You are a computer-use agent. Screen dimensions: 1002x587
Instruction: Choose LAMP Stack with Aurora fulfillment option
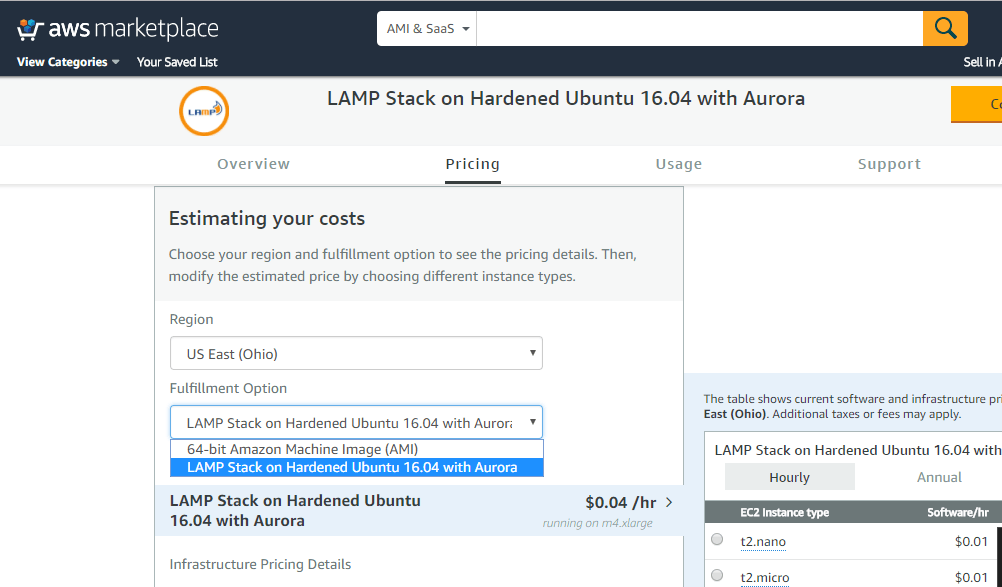(x=352, y=467)
